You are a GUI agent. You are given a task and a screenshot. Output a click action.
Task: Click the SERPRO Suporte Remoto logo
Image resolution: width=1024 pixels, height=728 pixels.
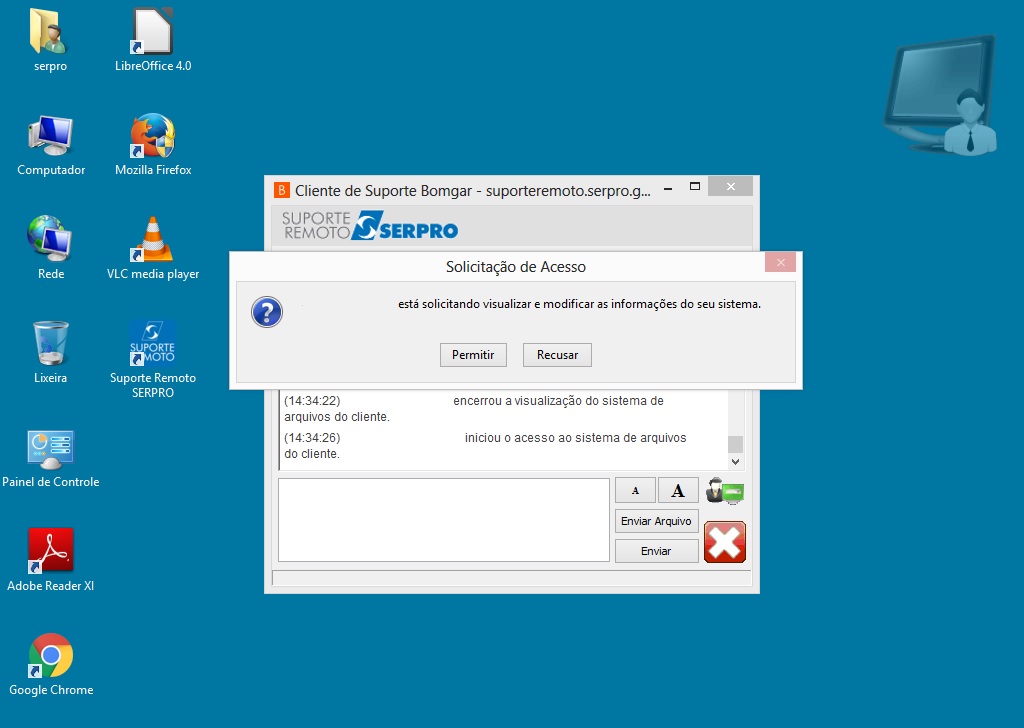point(370,225)
